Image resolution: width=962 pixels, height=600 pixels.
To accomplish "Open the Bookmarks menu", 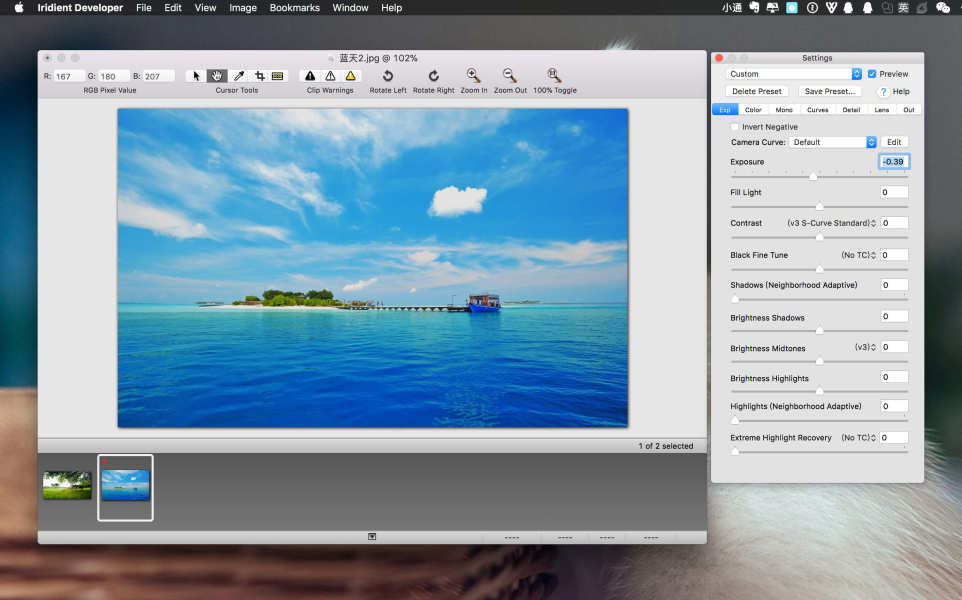I will coord(294,8).
